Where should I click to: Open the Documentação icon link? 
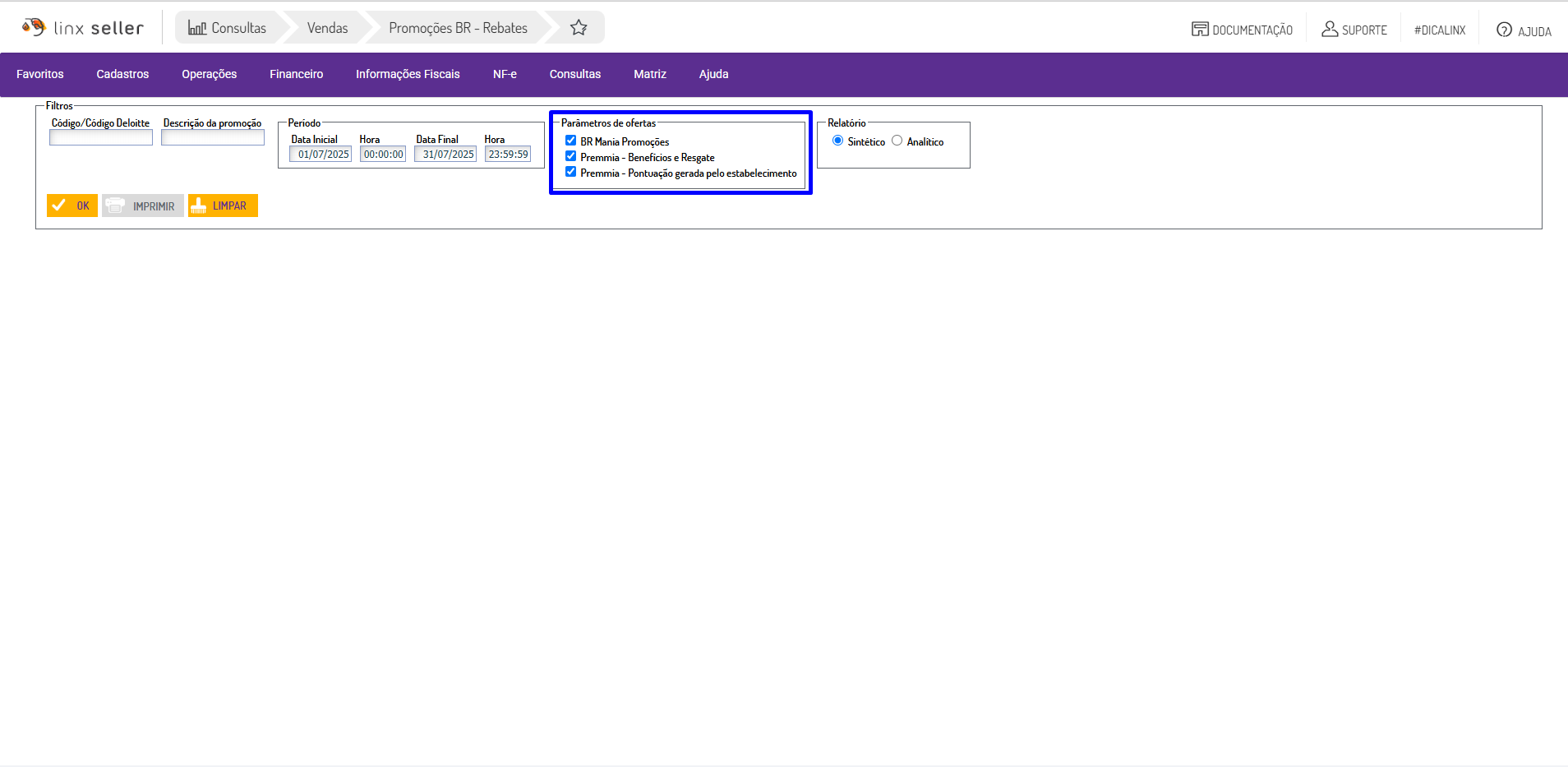(1200, 30)
